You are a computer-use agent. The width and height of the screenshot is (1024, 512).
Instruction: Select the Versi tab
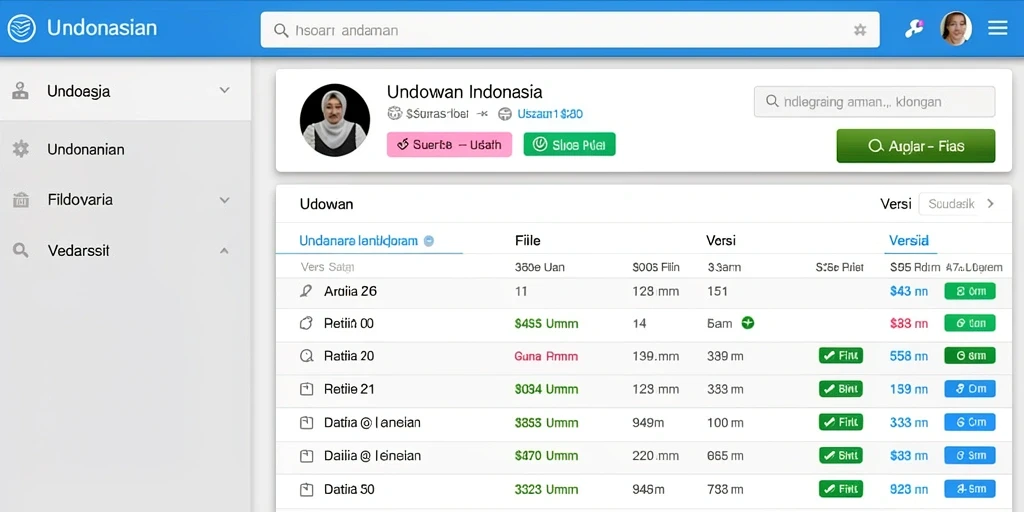coord(721,240)
